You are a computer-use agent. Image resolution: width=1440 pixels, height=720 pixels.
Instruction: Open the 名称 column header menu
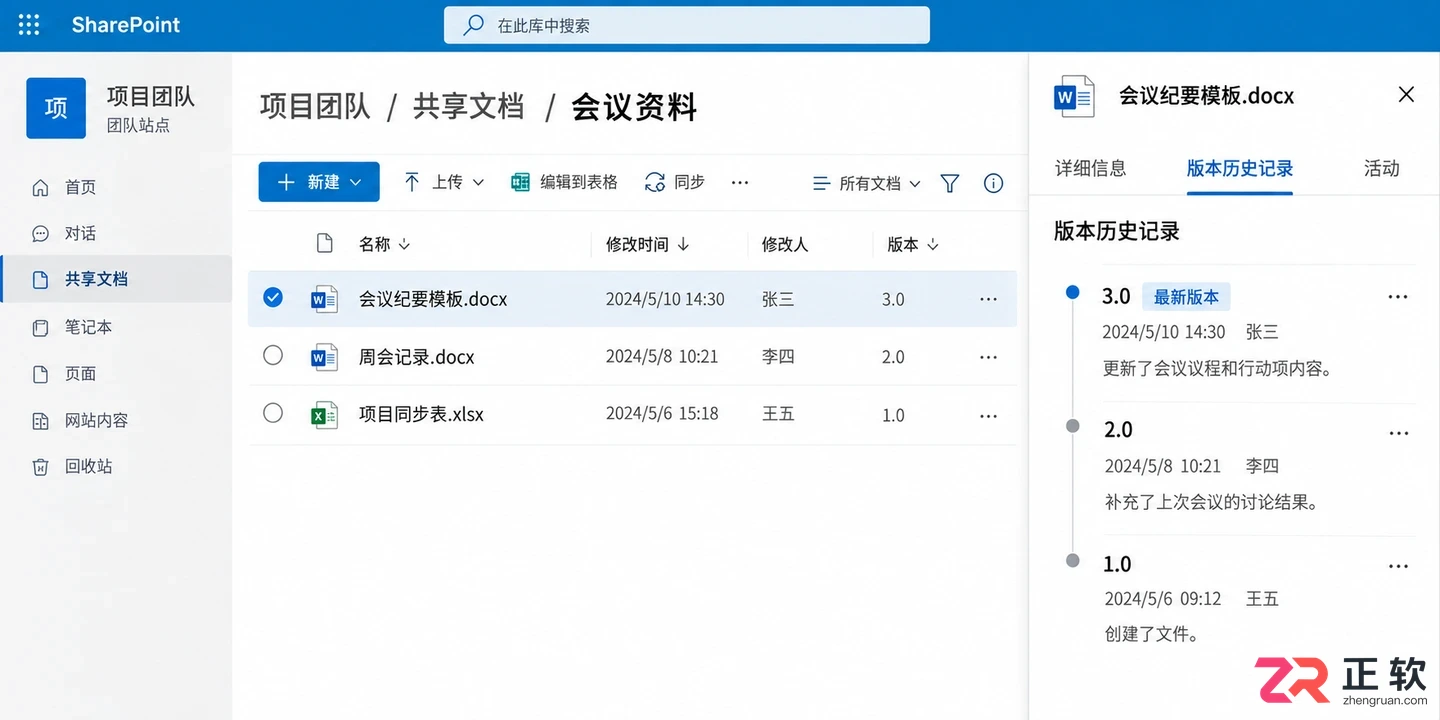385,244
